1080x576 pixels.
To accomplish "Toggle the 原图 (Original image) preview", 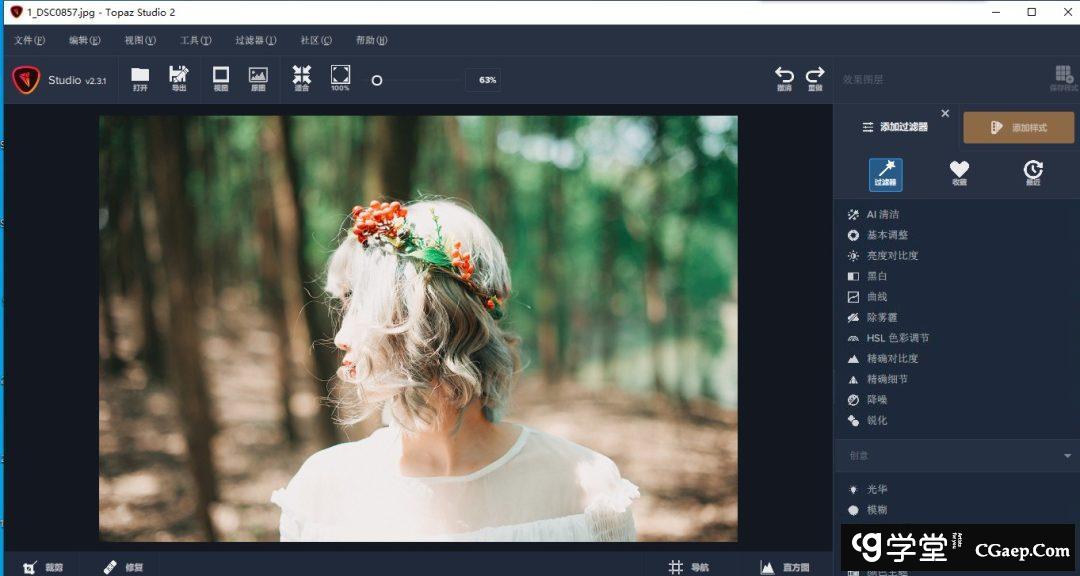I will (258, 76).
